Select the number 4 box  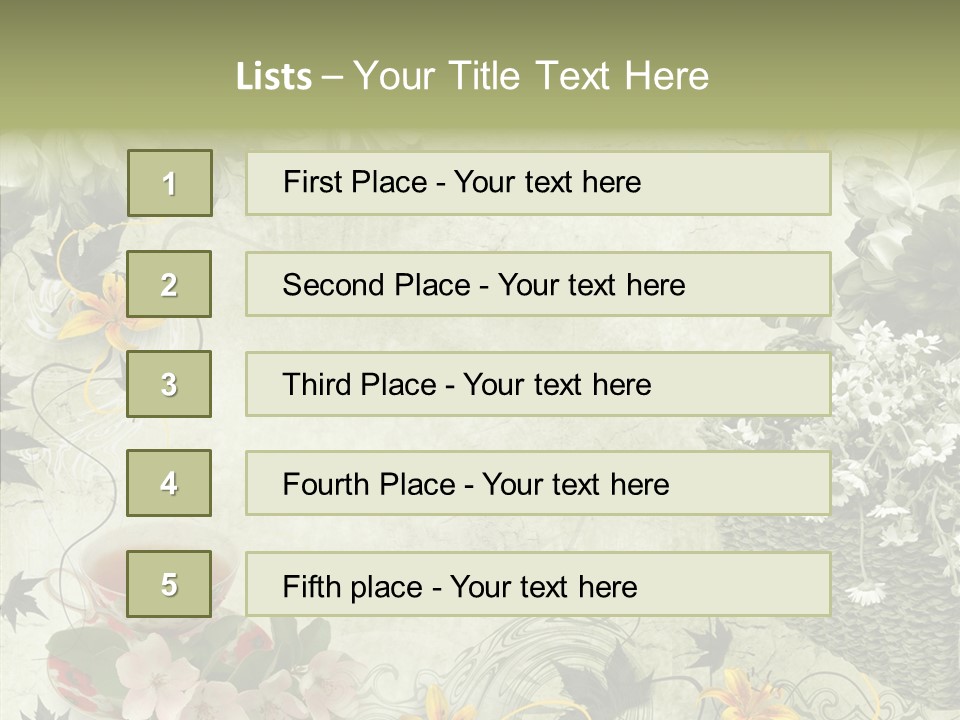pos(169,483)
